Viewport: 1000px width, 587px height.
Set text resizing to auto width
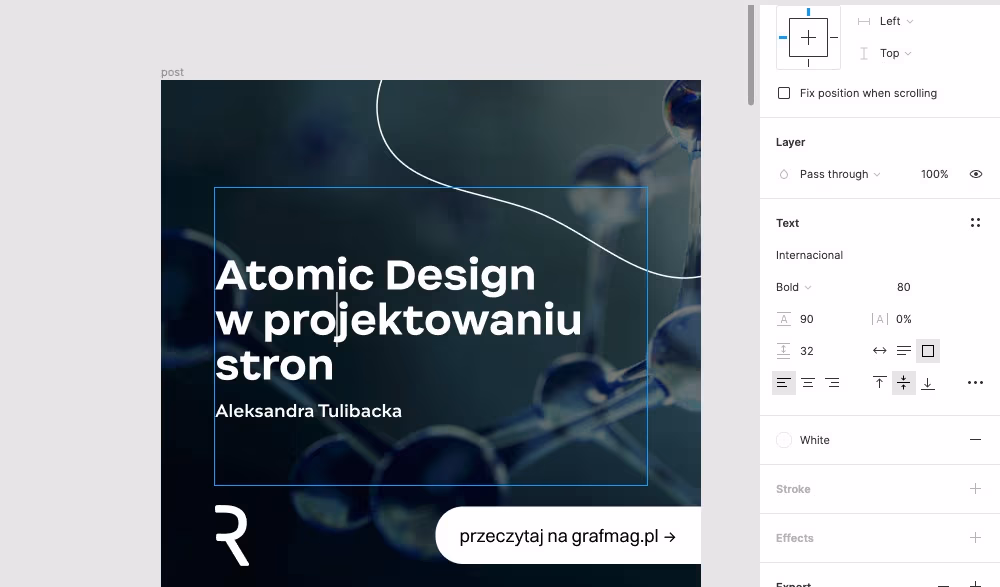coord(879,350)
